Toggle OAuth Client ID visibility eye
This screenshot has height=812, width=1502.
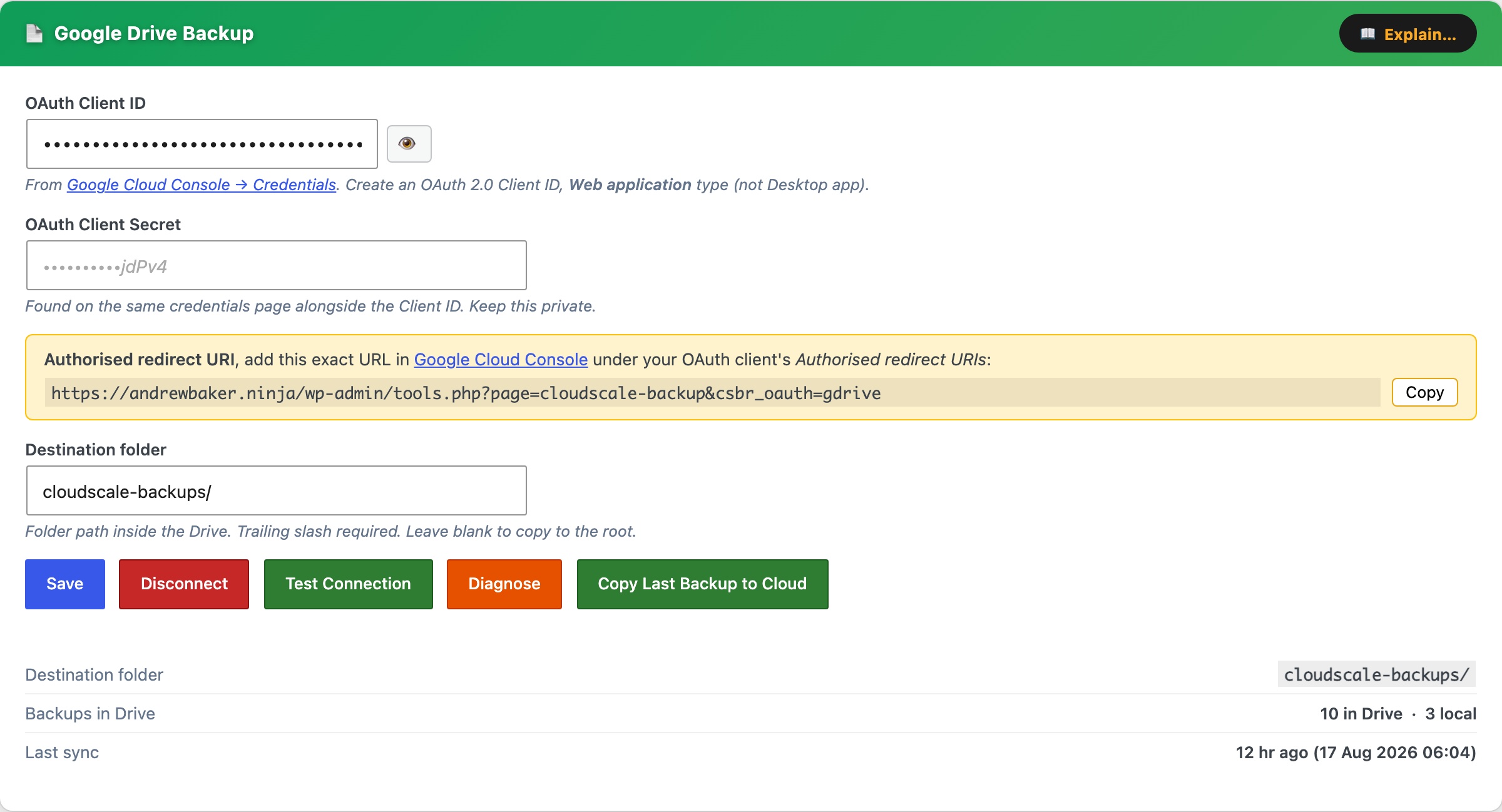point(409,144)
